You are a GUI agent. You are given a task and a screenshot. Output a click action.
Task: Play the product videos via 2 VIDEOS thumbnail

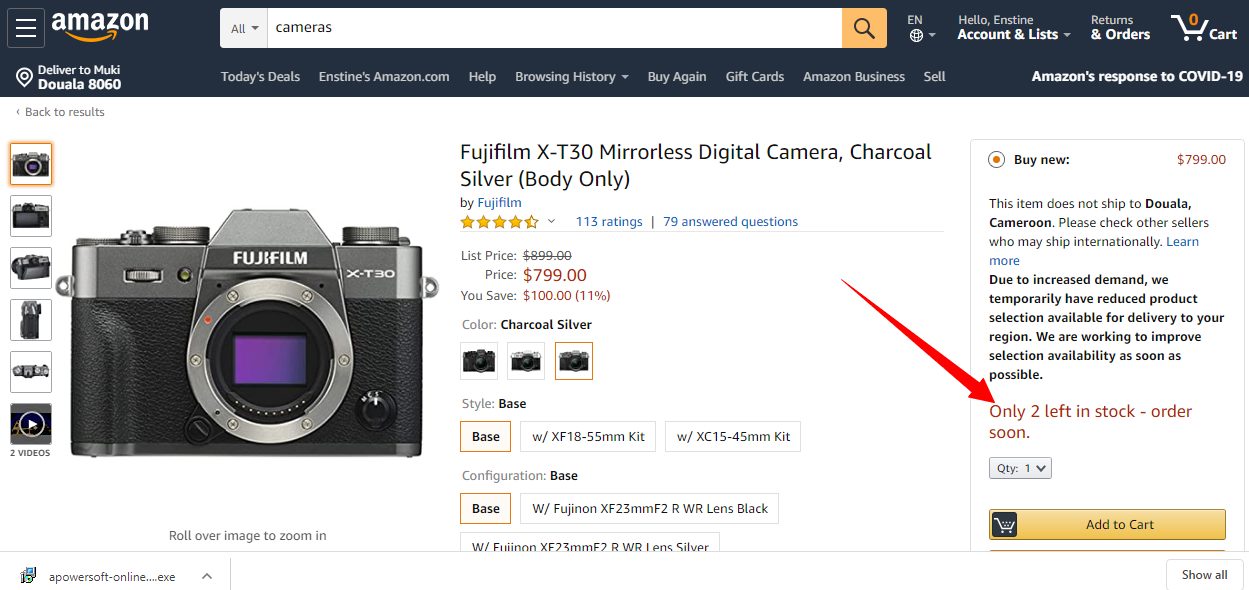click(30, 424)
